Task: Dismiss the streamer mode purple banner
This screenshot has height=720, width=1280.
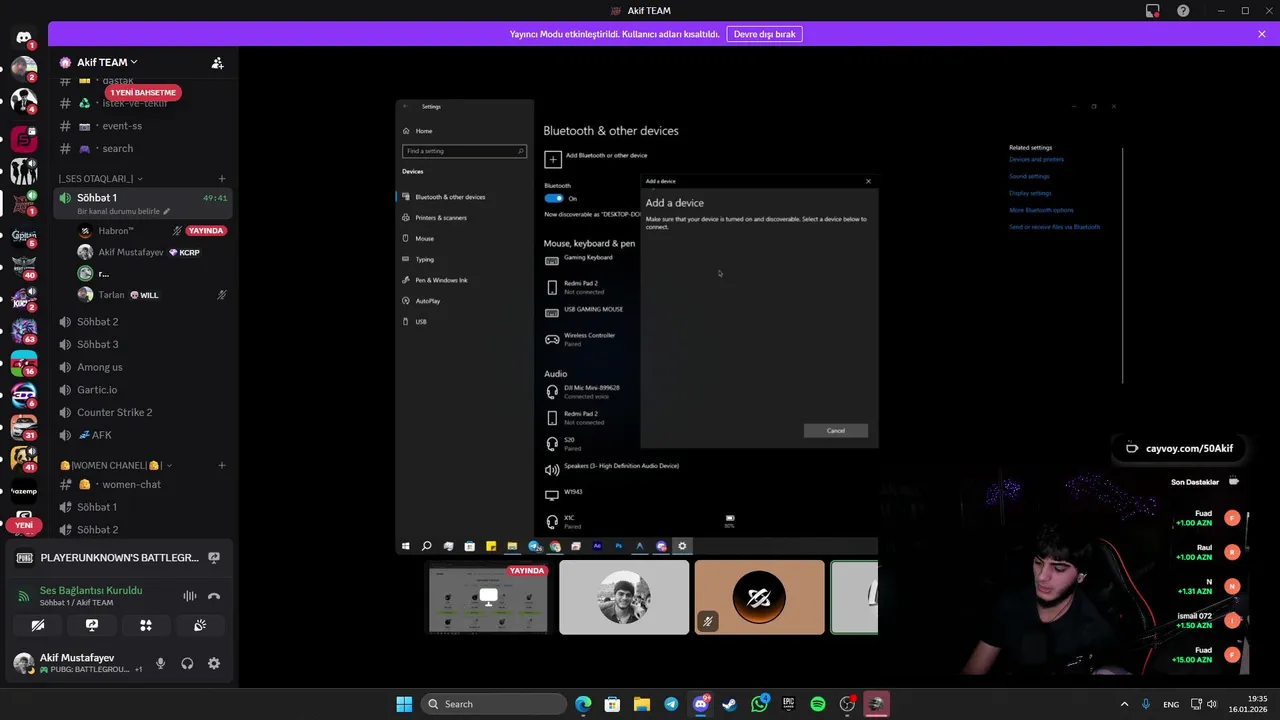Action: coord(1262,34)
